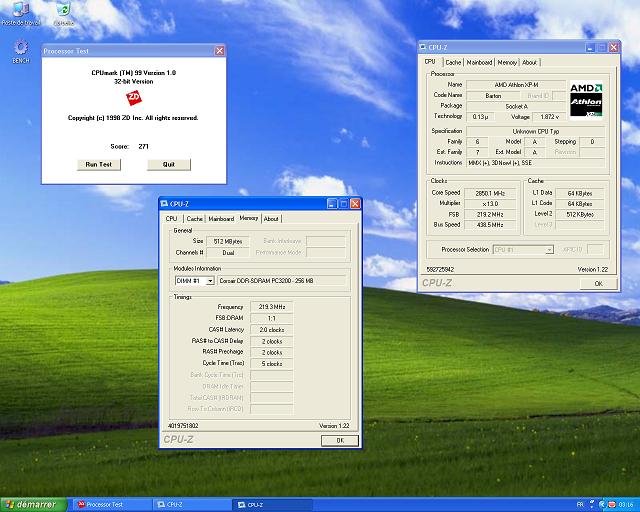Click OK in the right CPU-Z window
The height and width of the screenshot is (512, 640).
[x=598, y=283]
